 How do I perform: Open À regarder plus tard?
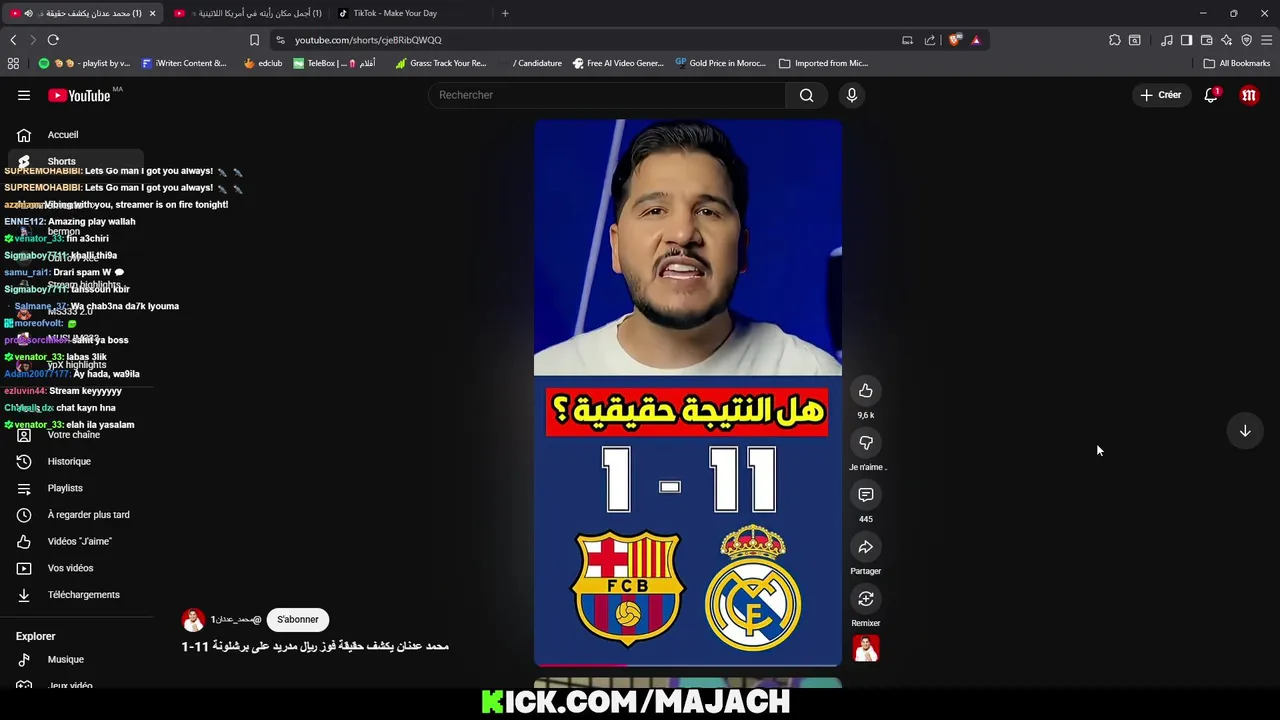point(75,515)
